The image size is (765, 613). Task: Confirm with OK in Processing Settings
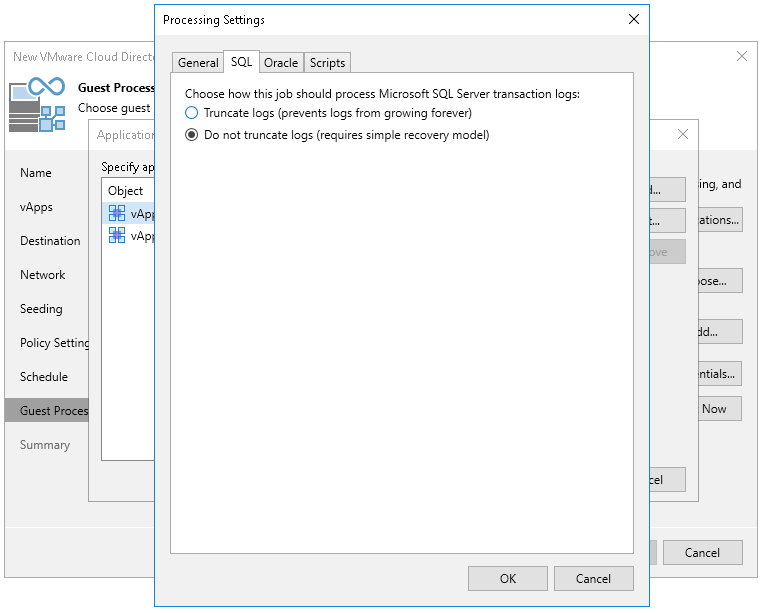[x=507, y=578]
